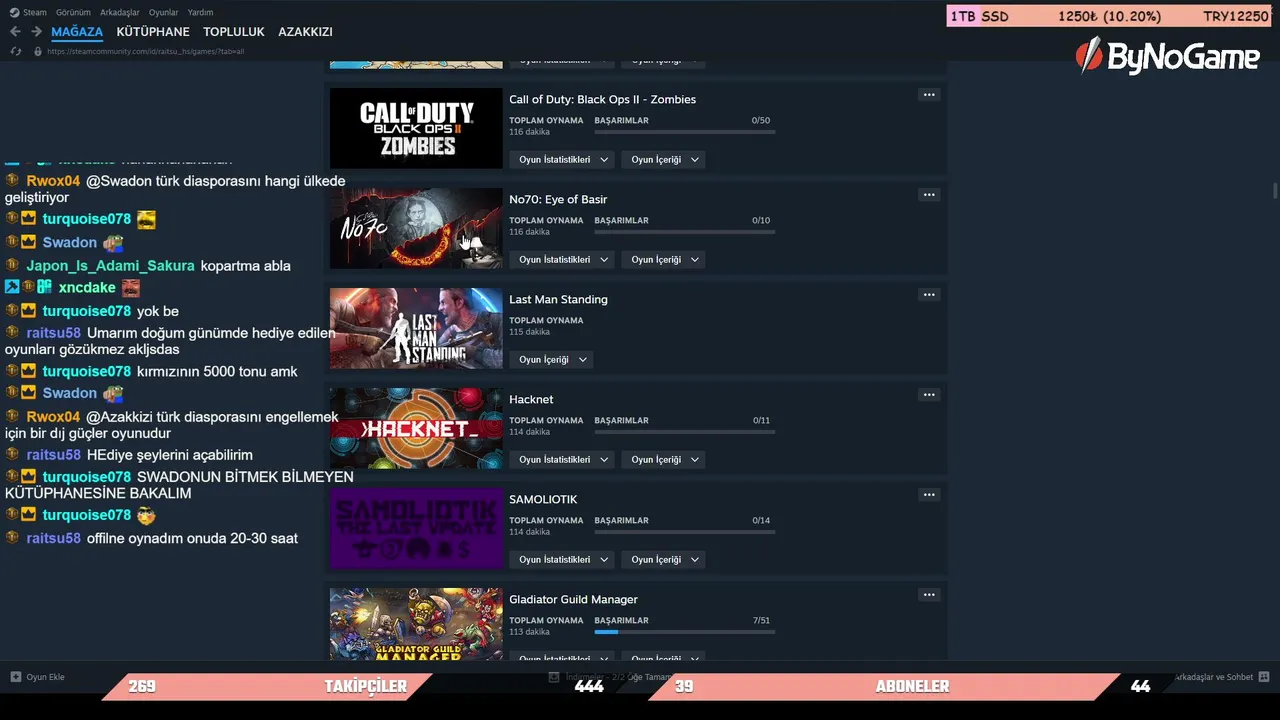Click "115 dakika" playtime under Last Man Standing
1280x720 pixels.
[530, 332]
